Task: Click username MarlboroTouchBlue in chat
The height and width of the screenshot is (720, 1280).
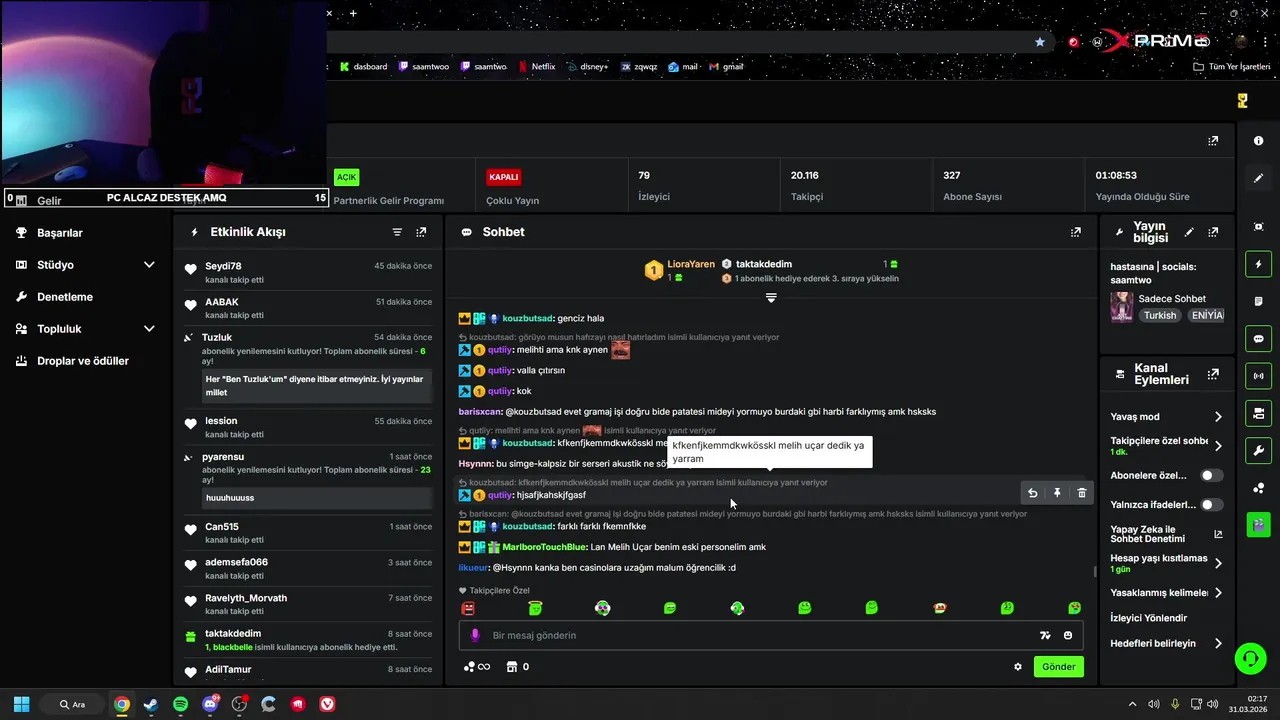Action: pos(544,547)
